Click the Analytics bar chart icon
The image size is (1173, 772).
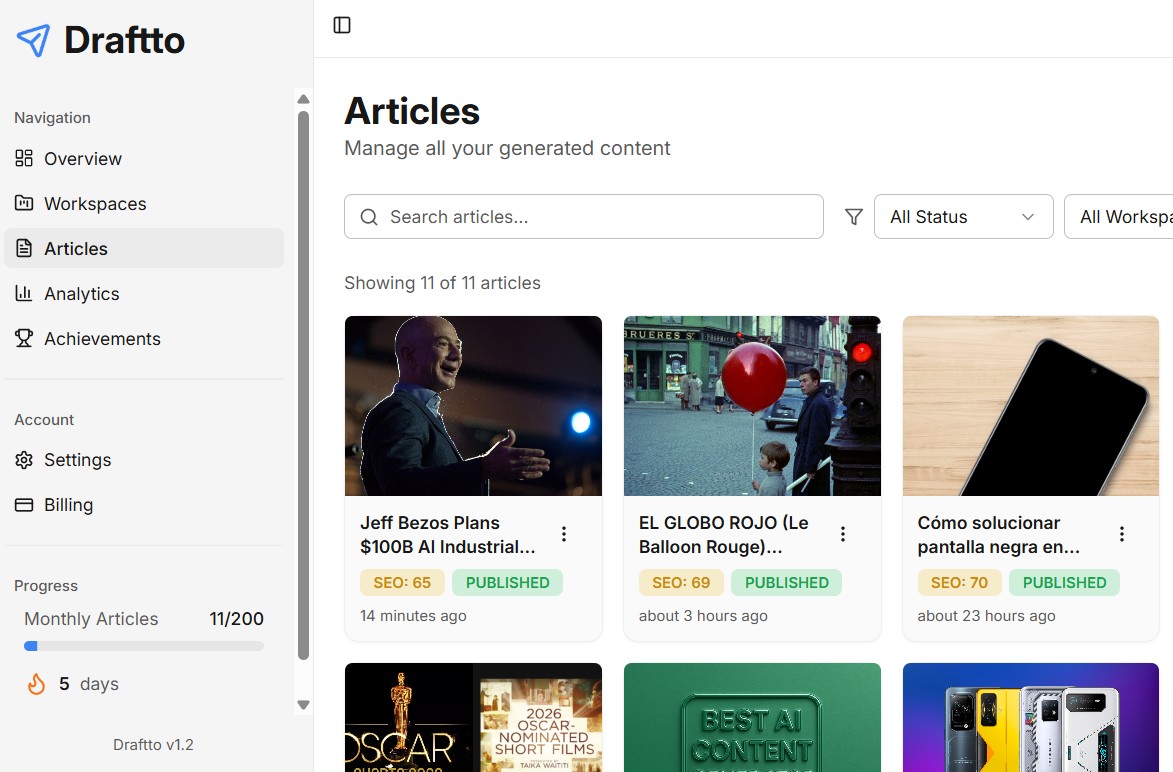coord(24,293)
